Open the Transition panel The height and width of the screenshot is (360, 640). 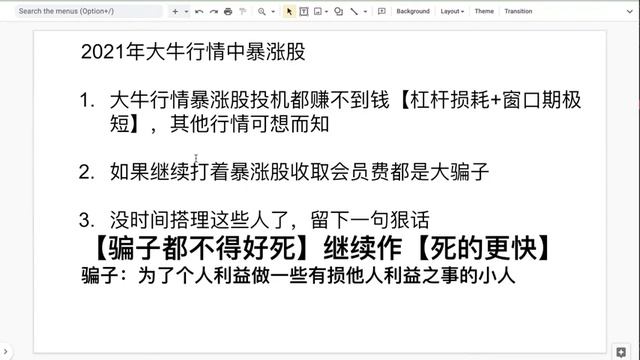518,11
